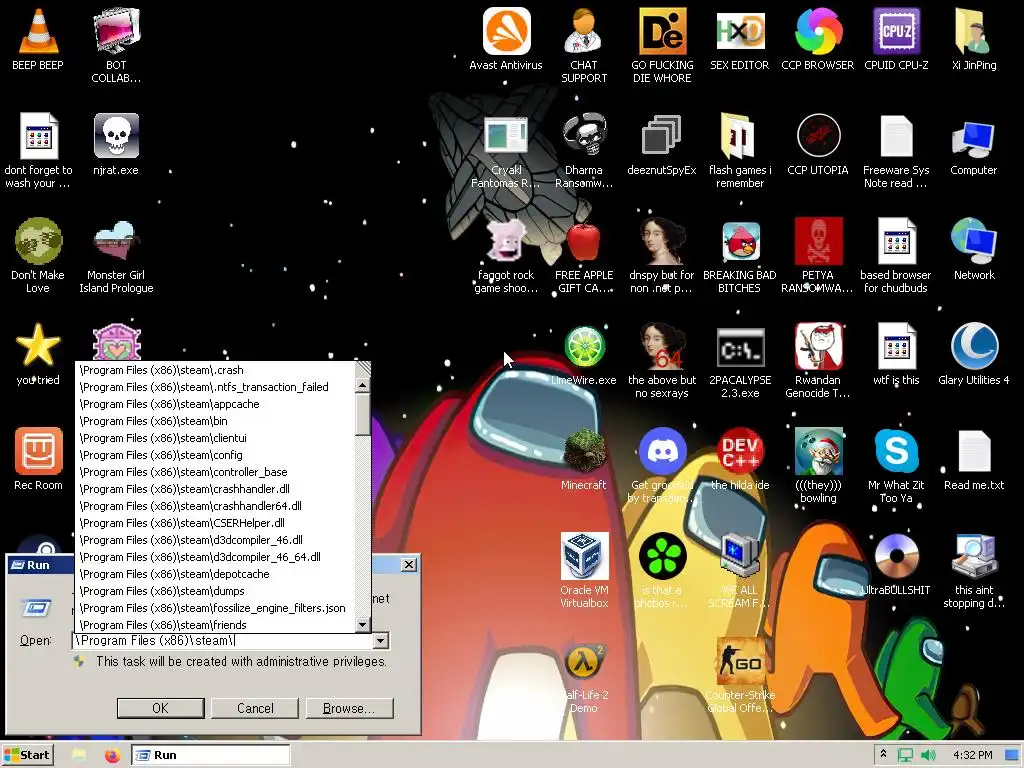Open the 'wtf is this' file icon
Viewport: 1024px width, 768px height.
(896, 345)
